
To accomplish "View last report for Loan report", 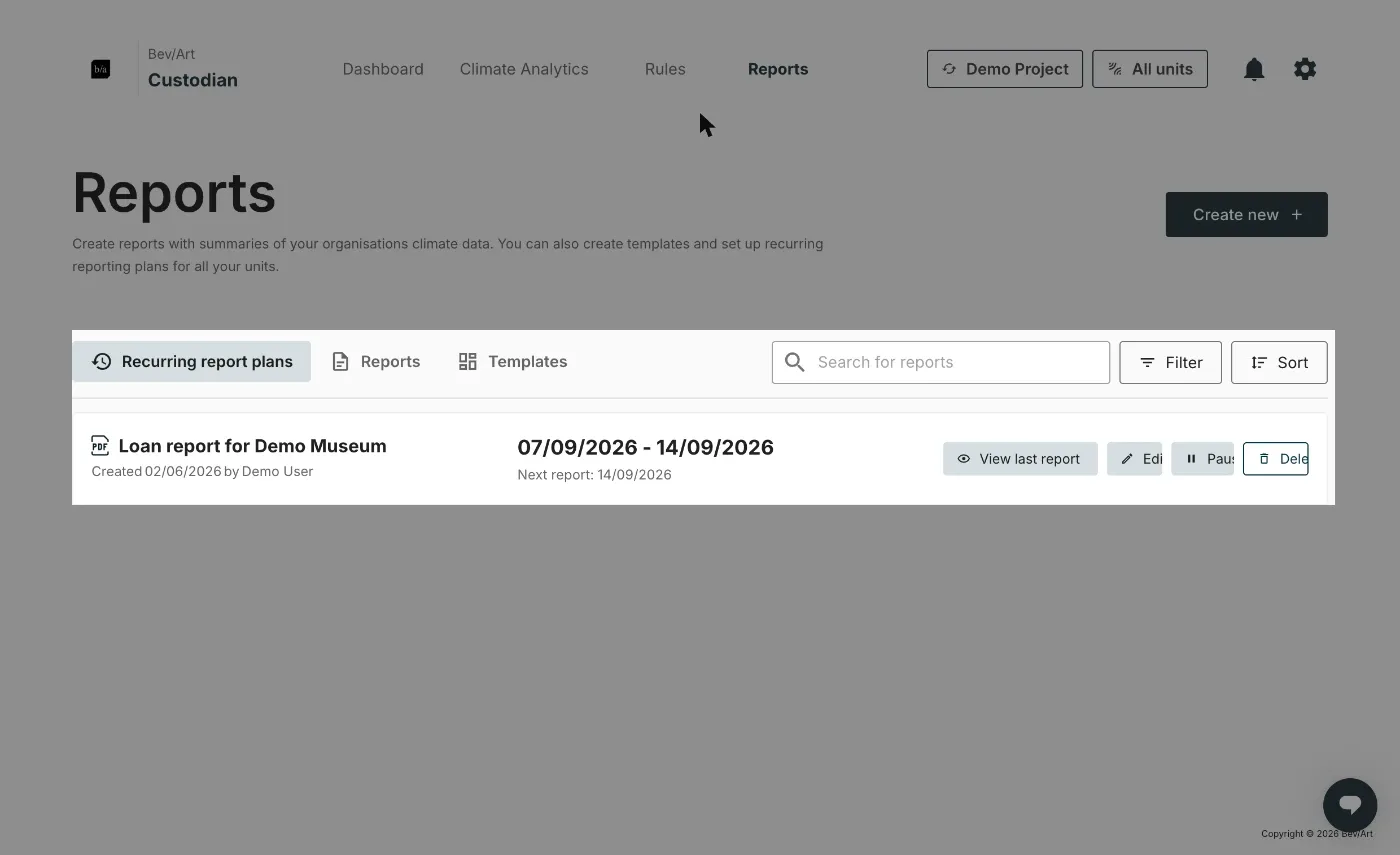I will pos(1020,459).
